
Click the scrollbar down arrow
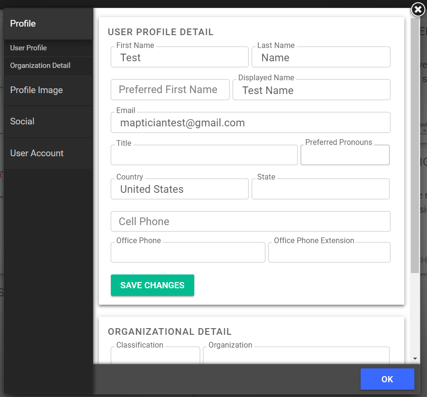tap(415, 358)
